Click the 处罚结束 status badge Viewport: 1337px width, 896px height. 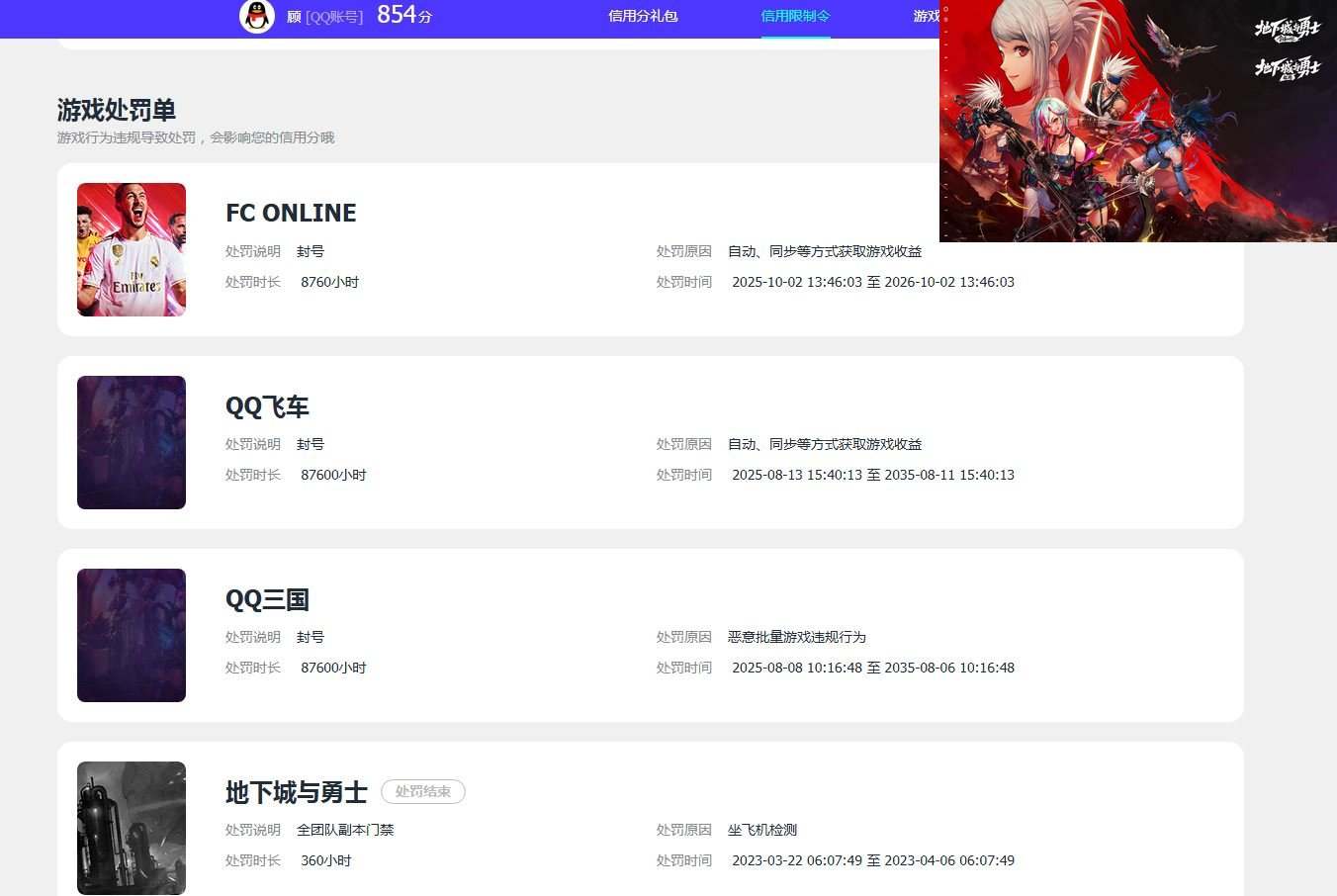click(x=423, y=791)
